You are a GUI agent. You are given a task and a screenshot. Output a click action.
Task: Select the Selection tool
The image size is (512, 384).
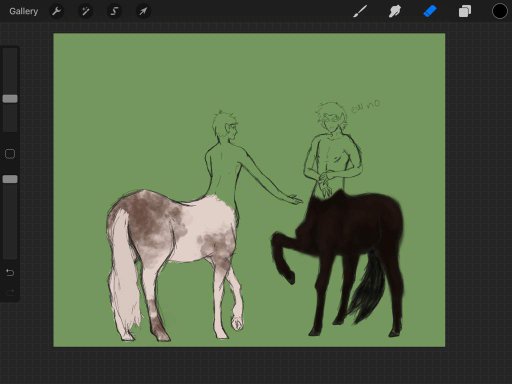[x=114, y=11]
